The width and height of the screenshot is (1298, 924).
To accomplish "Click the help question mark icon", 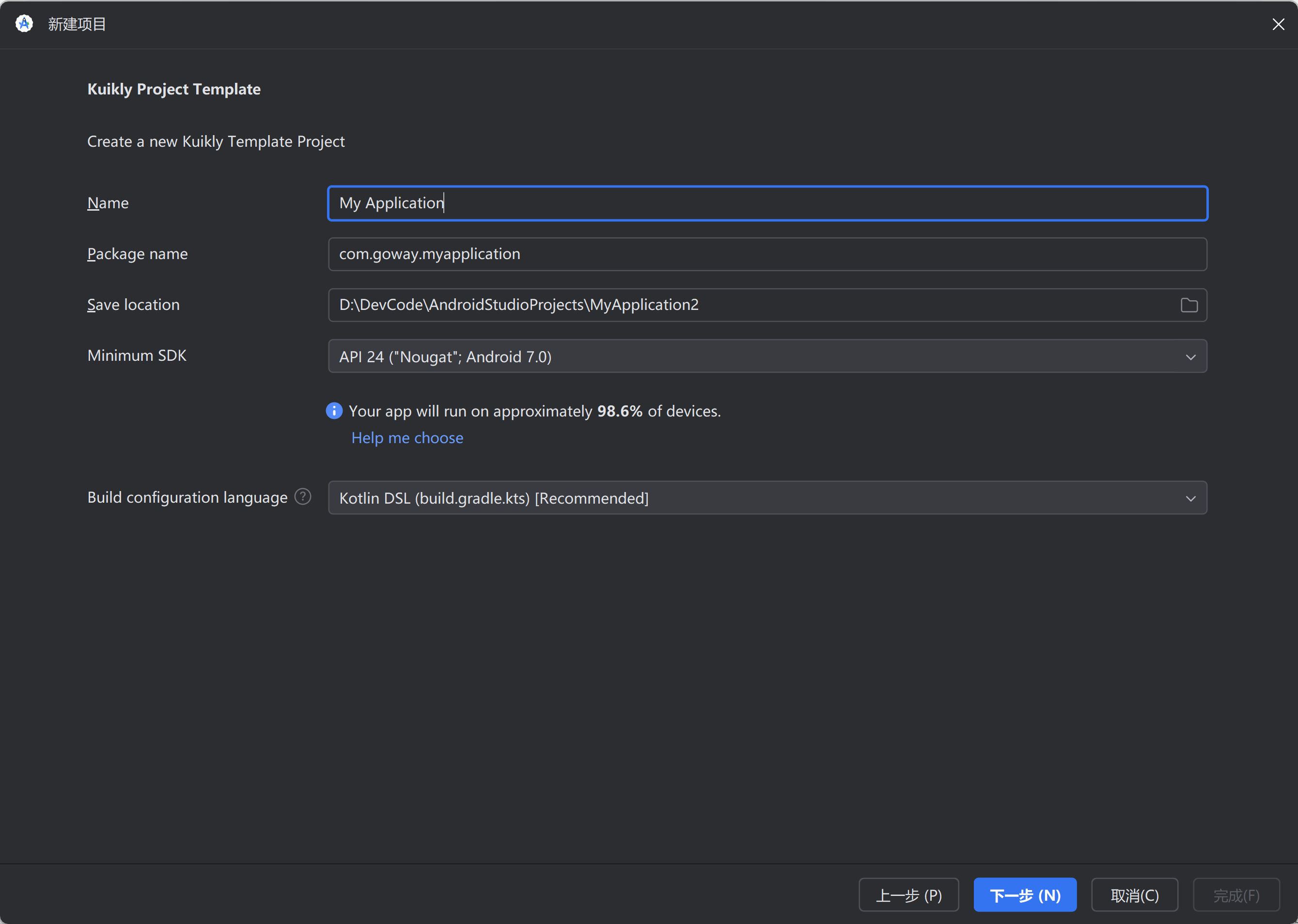I will (x=303, y=497).
